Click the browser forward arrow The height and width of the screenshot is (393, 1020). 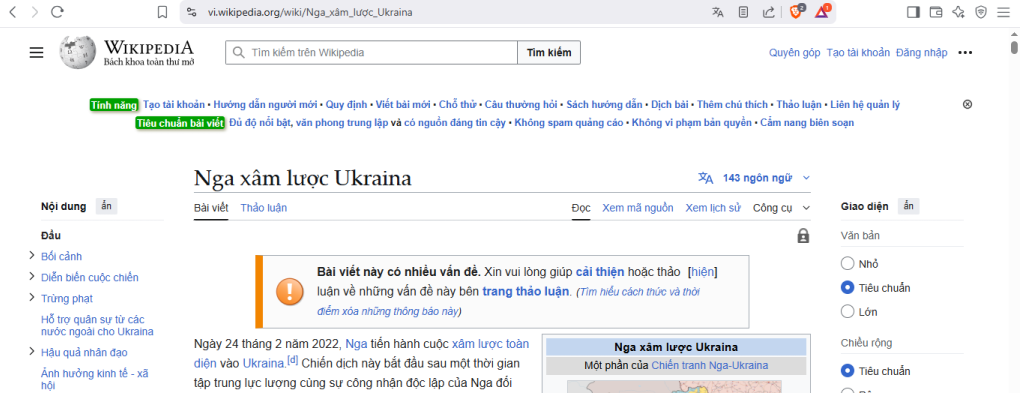point(35,12)
